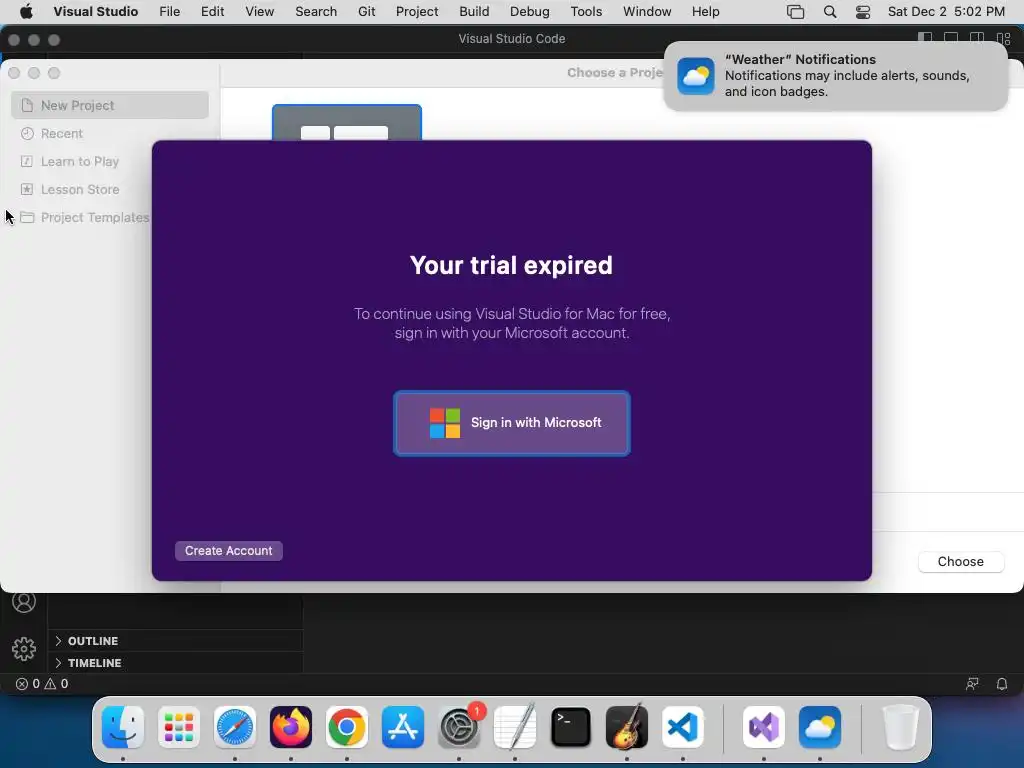The width and height of the screenshot is (1024, 768).
Task: Open the Tools menu
Action: pos(586,12)
